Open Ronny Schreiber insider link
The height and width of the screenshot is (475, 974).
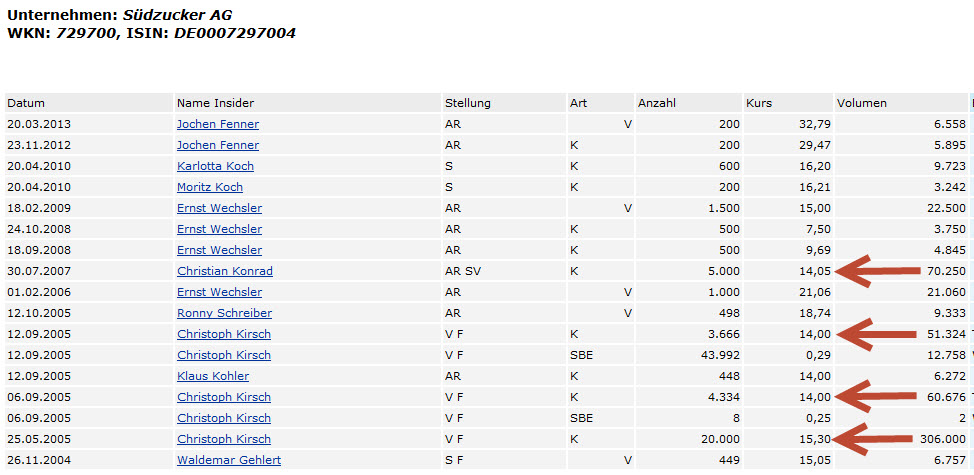click(x=224, y=313)
